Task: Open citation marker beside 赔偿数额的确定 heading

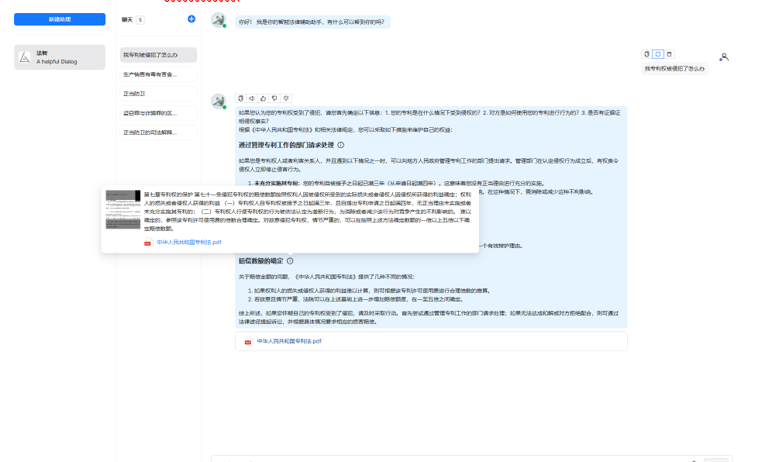Action: [x=291, y=261]
